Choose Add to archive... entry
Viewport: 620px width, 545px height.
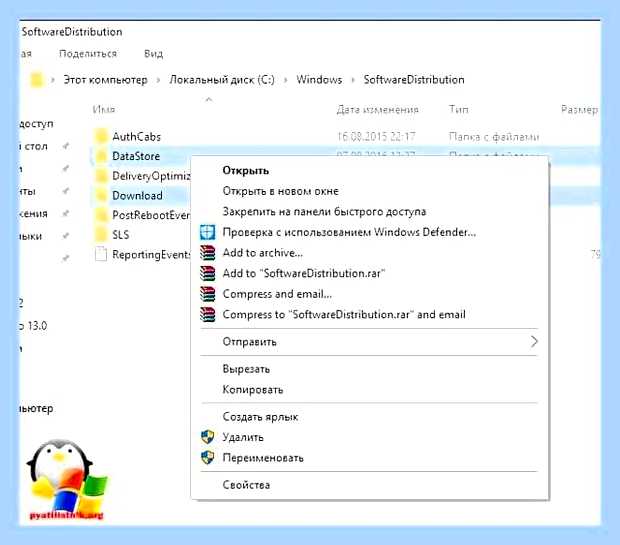point(263,253)
